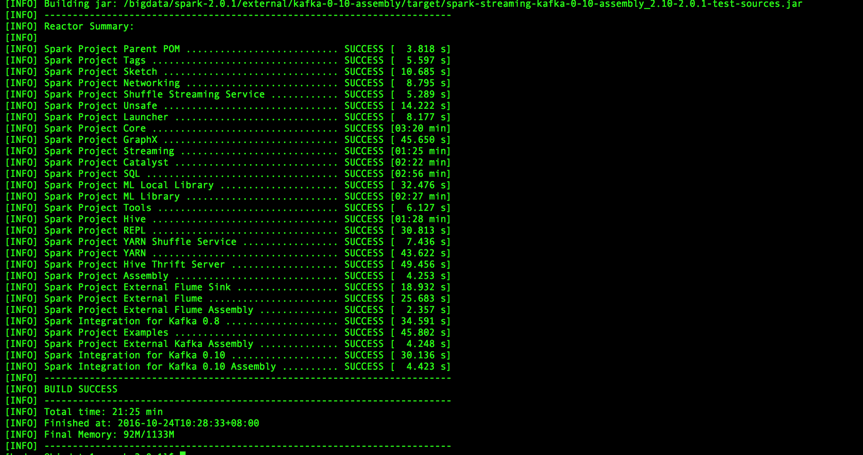Click the 'Reactor Summary:' line
863x455 pixels.
point(69,26)
